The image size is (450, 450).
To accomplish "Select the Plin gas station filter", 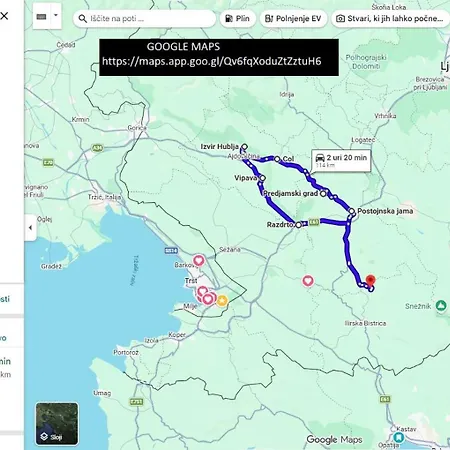I will pos(238,19).
